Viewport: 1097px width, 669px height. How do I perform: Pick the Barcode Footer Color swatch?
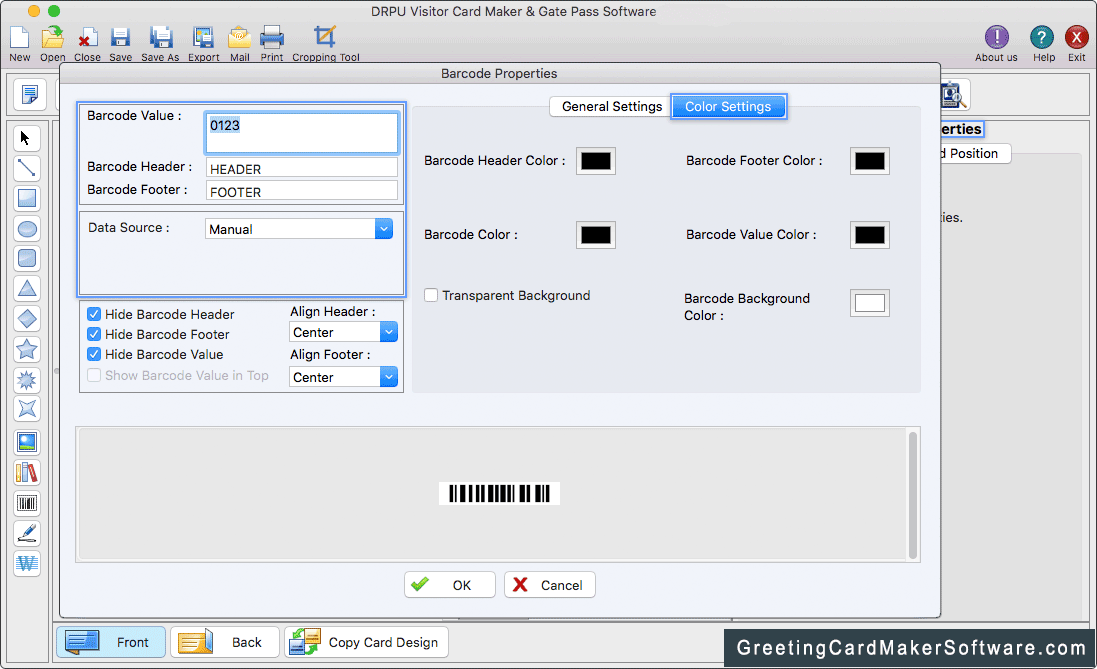(870, 161)
